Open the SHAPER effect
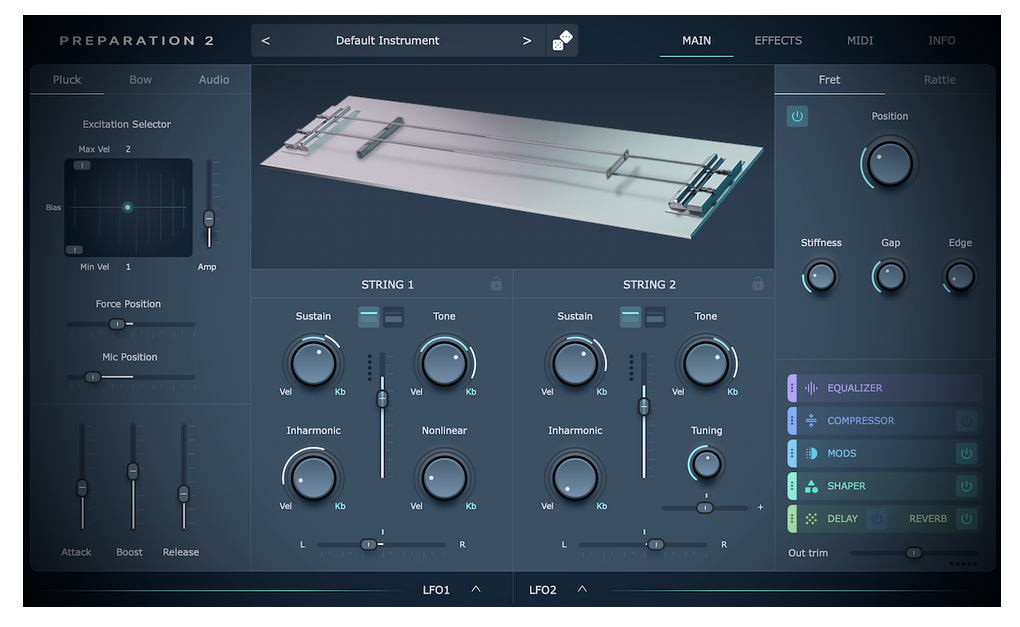1020x627 pixels. (x=846, y=486)
